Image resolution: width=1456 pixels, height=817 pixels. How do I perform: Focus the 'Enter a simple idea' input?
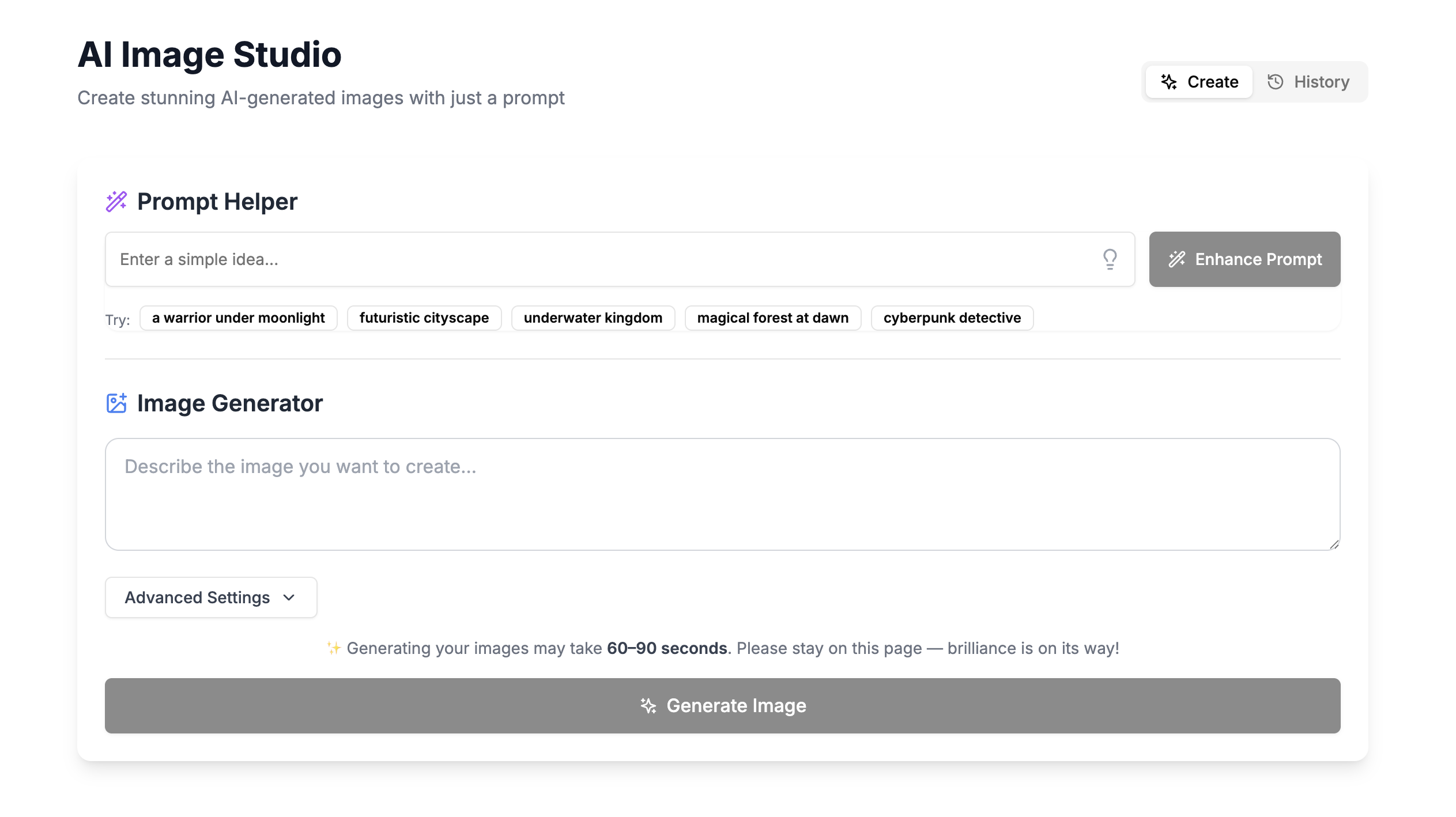point(599,259)
